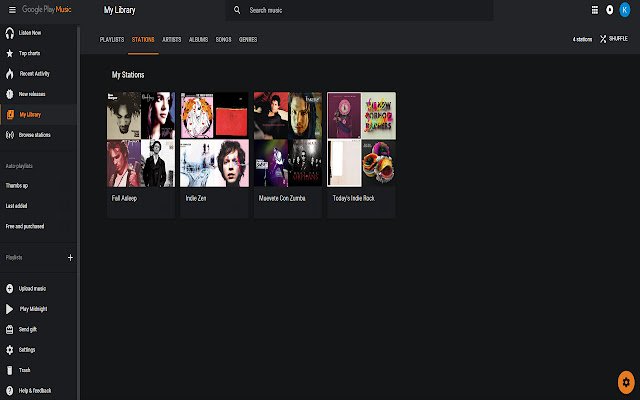Switch to the Artists tab
Screen dimensions: 640x400
tap(171, 40)
